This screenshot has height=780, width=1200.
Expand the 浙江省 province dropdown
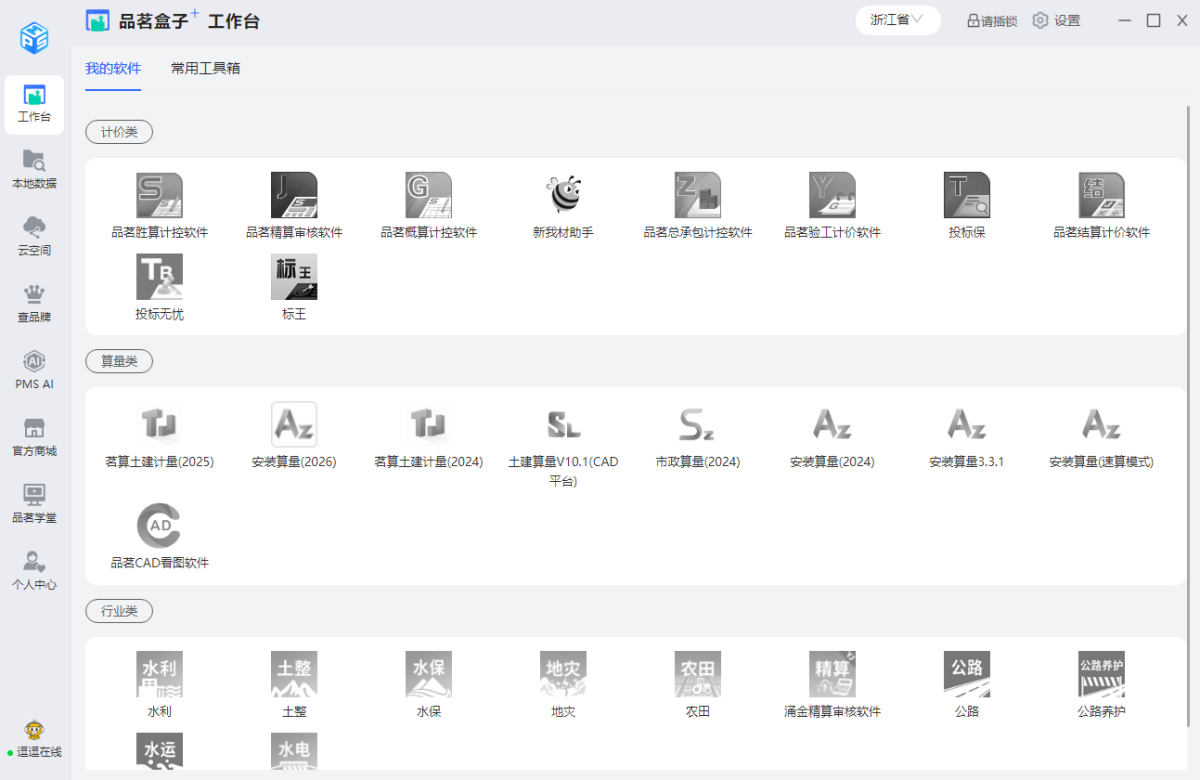897,20
